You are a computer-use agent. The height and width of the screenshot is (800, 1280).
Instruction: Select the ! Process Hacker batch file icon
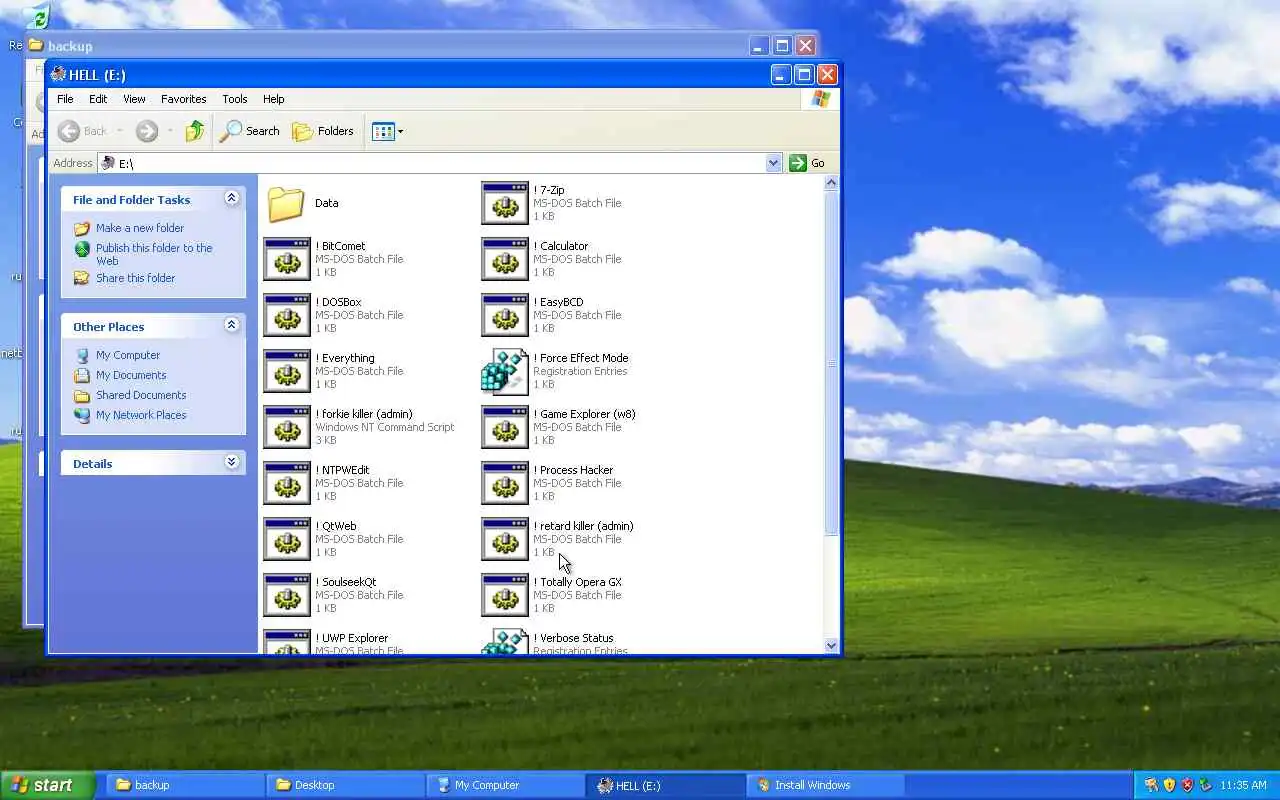(505, 483)
